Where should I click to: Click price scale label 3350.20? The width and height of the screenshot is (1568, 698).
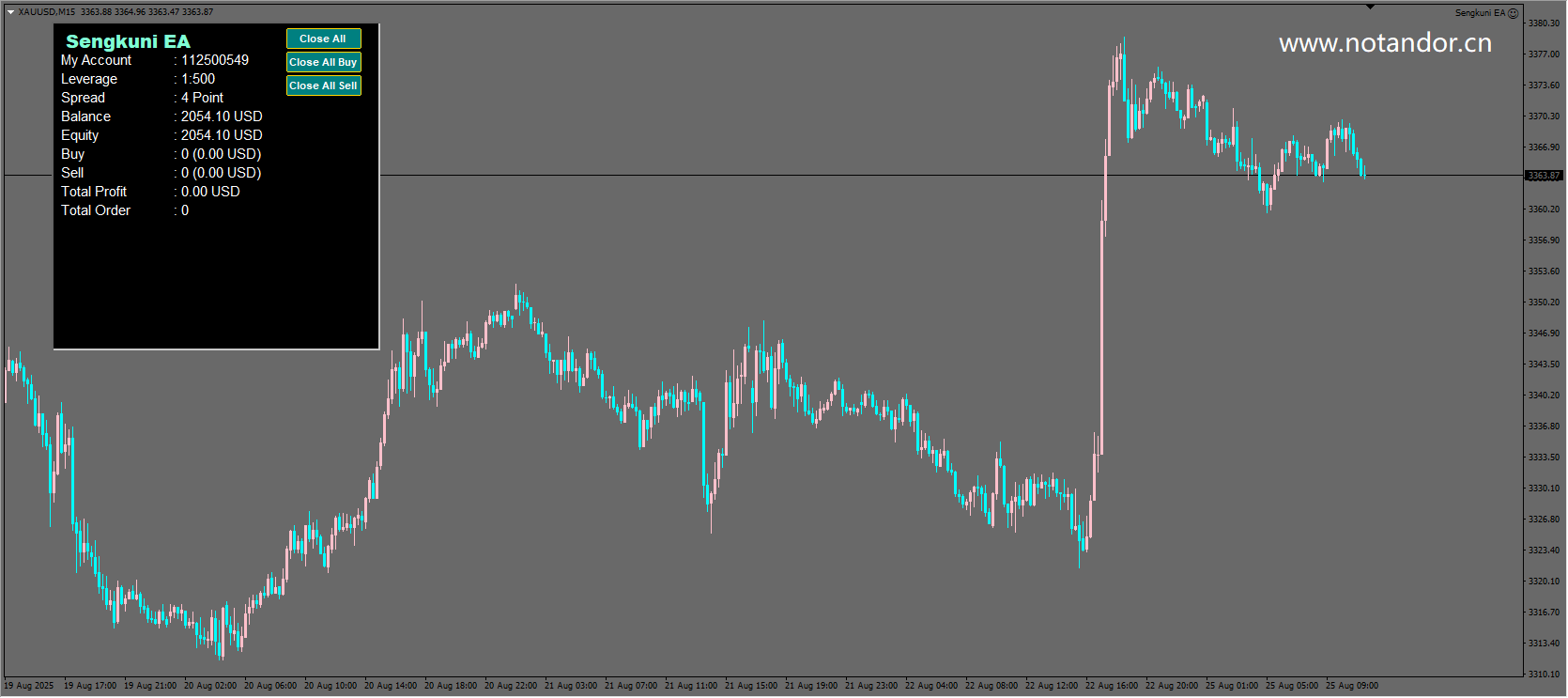pos(1544,302)
